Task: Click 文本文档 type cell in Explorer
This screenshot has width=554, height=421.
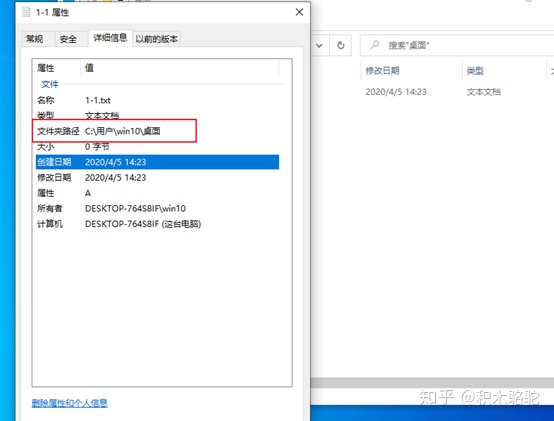Action: pyautogui.click(x=483, y=92)
